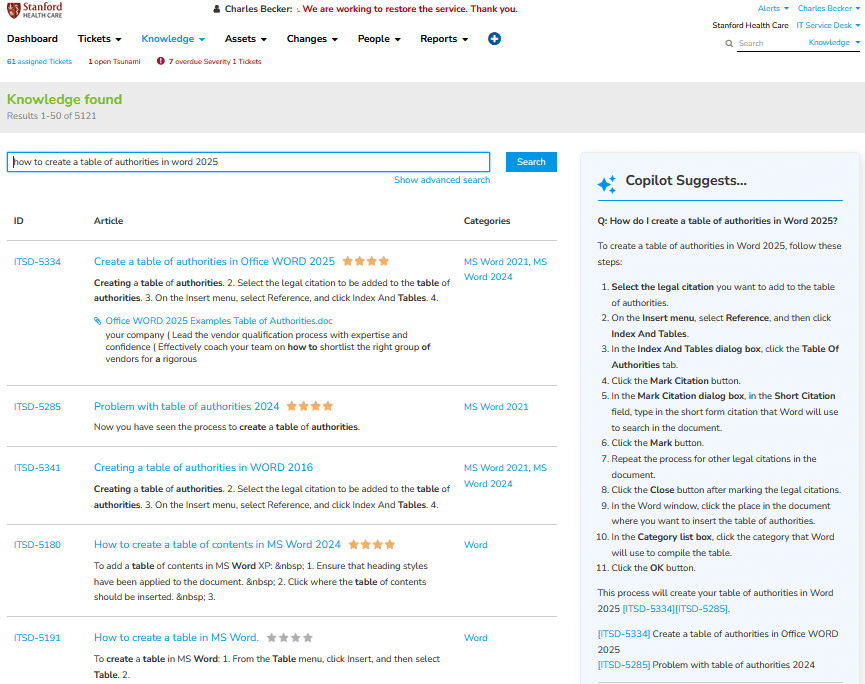Open the Alerts dropdown at top right

point(773,8)
